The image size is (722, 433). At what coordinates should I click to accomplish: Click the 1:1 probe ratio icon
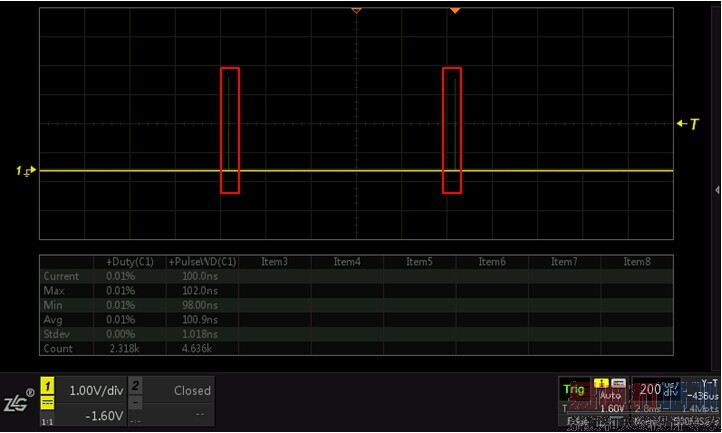point(47,421)
